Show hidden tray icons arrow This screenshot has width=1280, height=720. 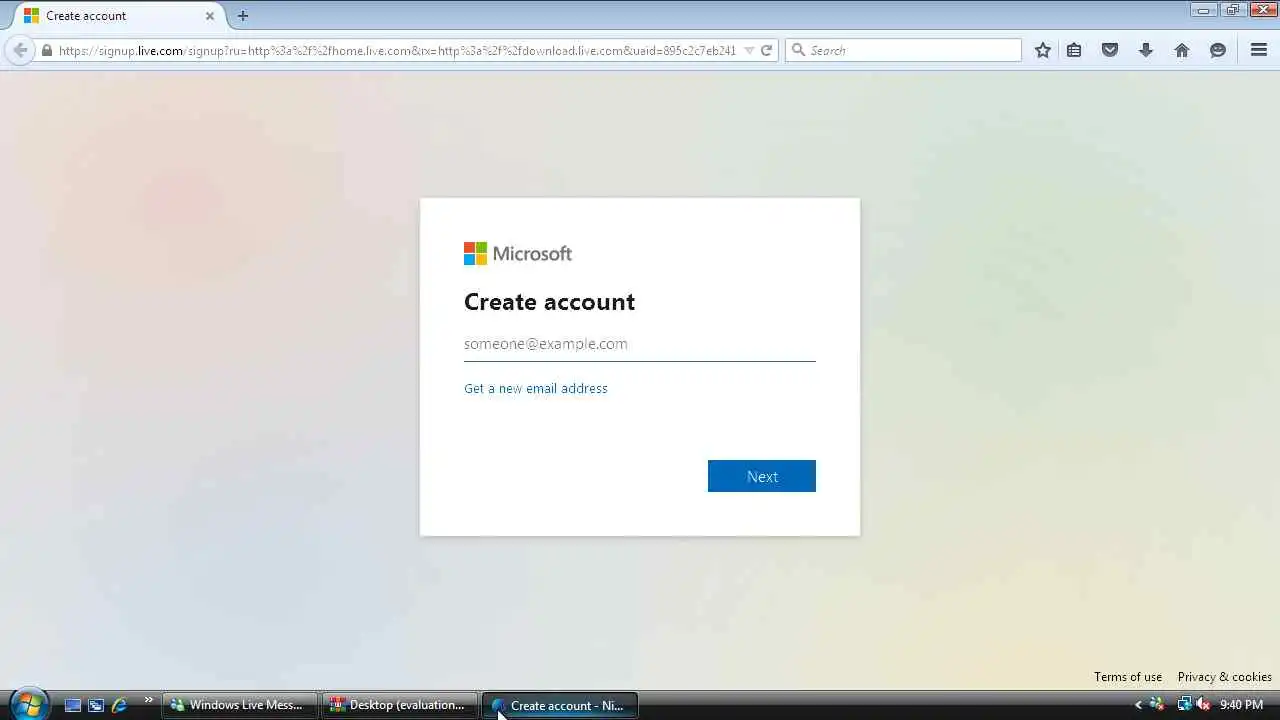pyautogui.click(x=1137, y=705)
